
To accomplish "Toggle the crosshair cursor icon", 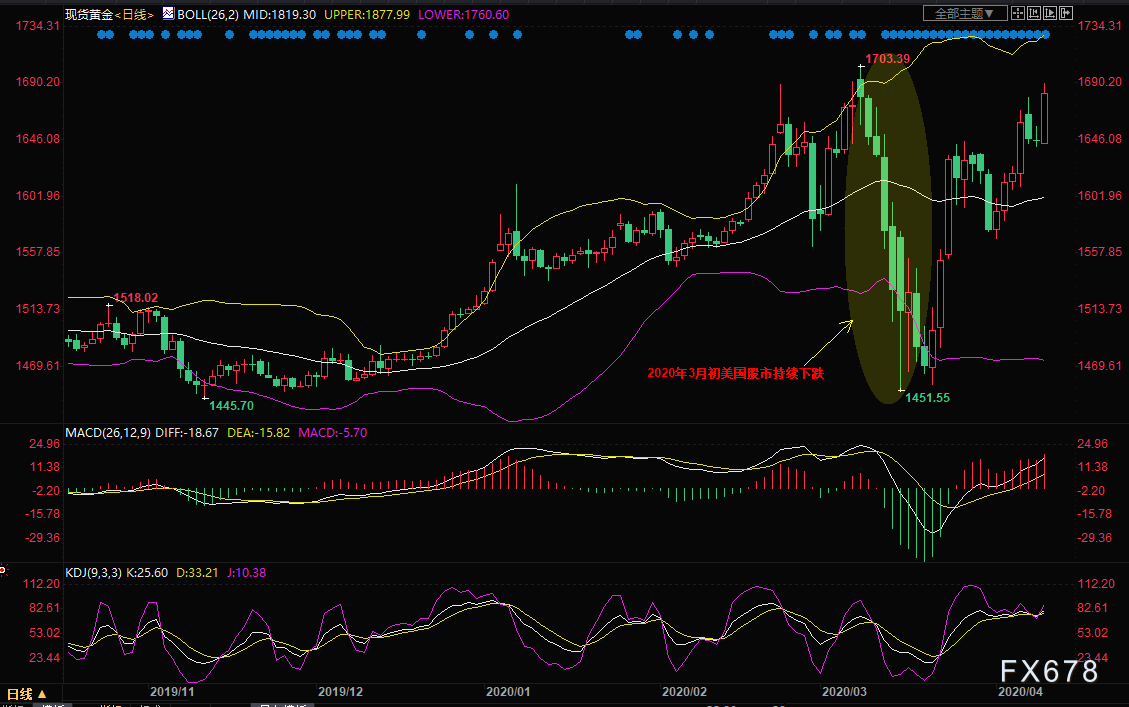I will click(x=1018, y=13).
